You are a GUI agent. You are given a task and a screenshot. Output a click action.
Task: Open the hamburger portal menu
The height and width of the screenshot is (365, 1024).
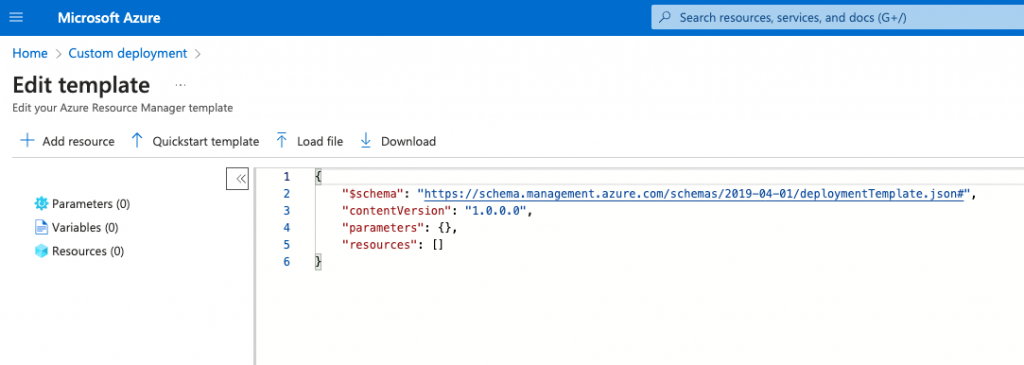point(16,18)
